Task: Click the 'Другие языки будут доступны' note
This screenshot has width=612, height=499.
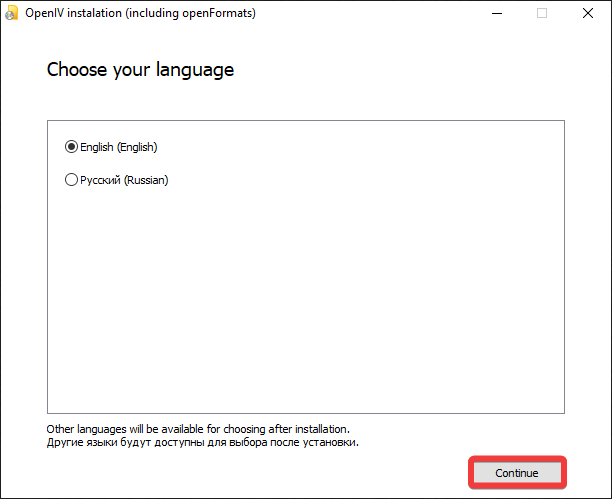Action: tap(203, 442)
